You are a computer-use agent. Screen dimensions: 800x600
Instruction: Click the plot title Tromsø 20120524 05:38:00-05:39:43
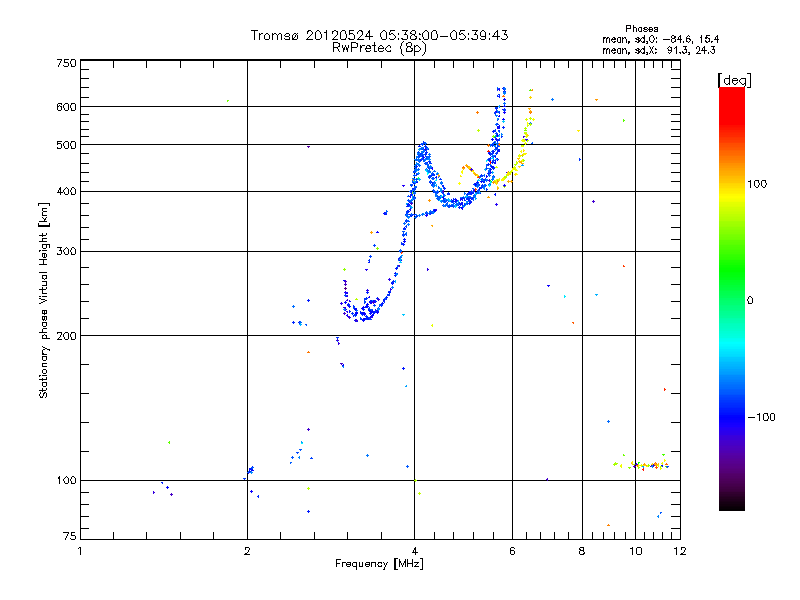[379, 35]
